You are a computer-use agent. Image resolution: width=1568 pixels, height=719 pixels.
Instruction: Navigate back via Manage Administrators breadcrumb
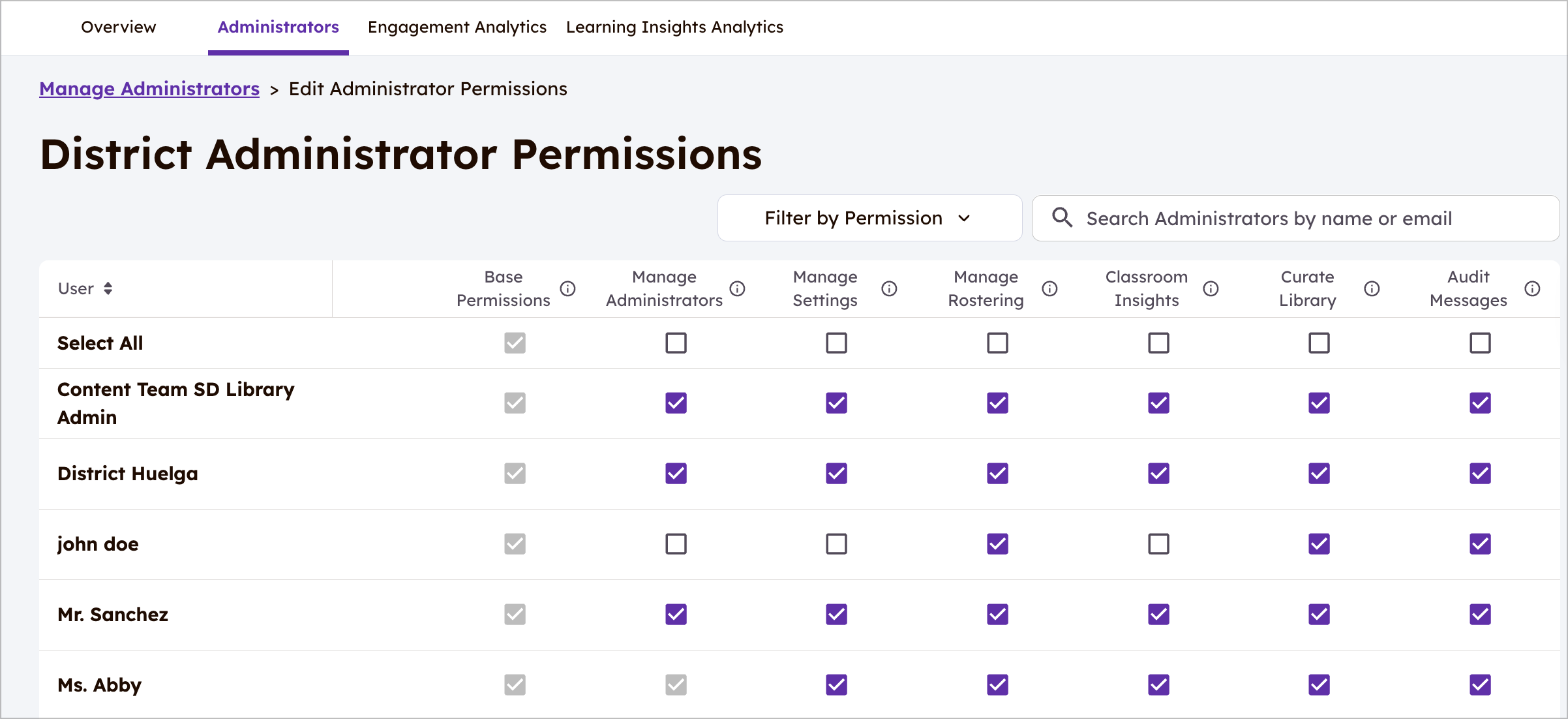(x=149, y=89)
